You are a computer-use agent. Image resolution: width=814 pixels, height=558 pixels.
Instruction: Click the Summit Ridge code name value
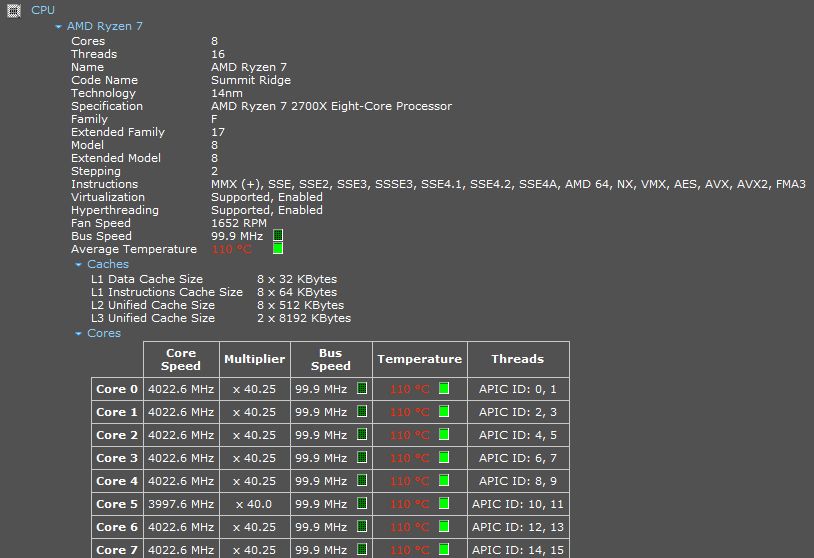[251, 80]
